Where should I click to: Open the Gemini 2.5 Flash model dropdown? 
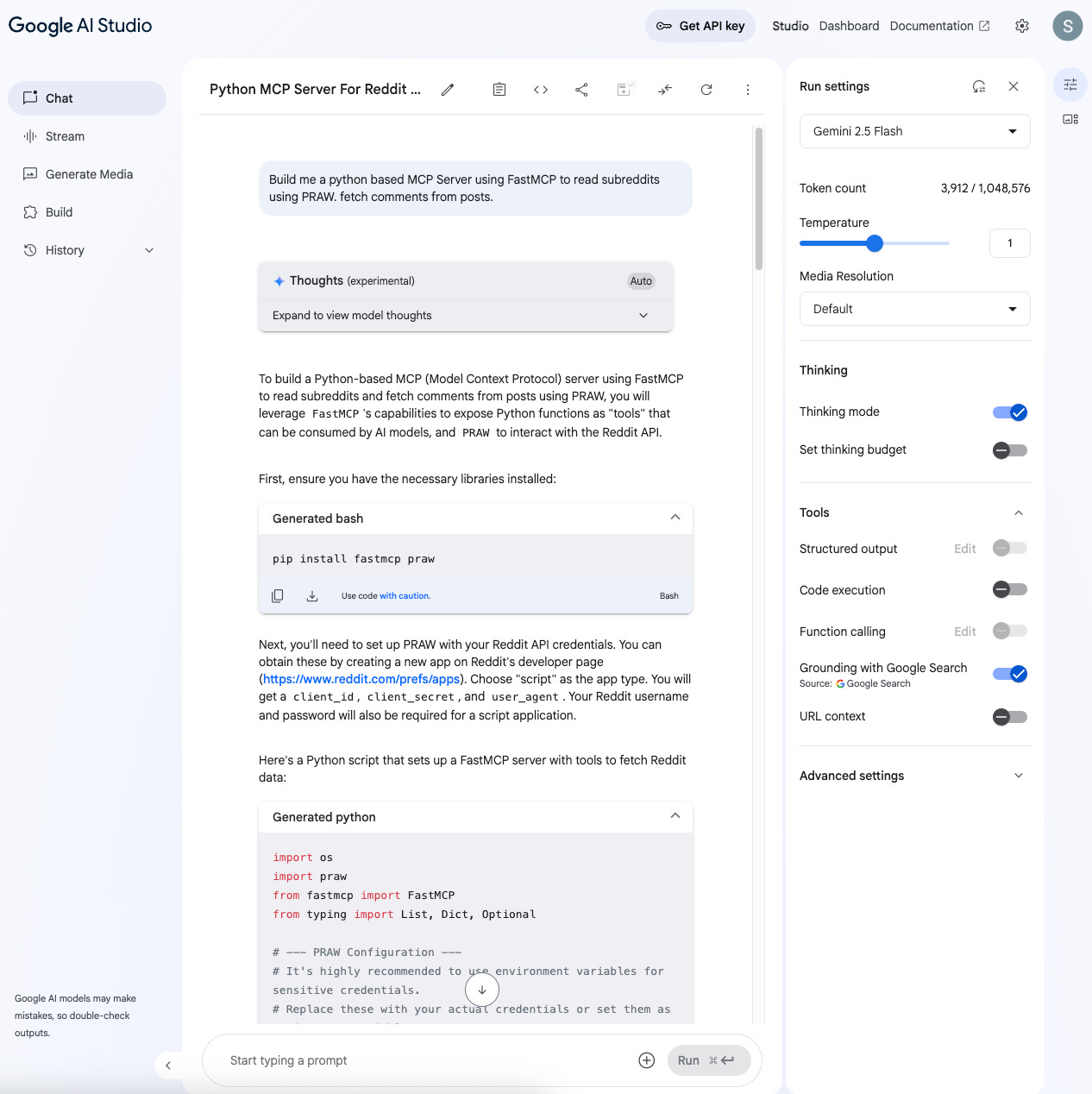pyautogui.click(x=915, y=131)
